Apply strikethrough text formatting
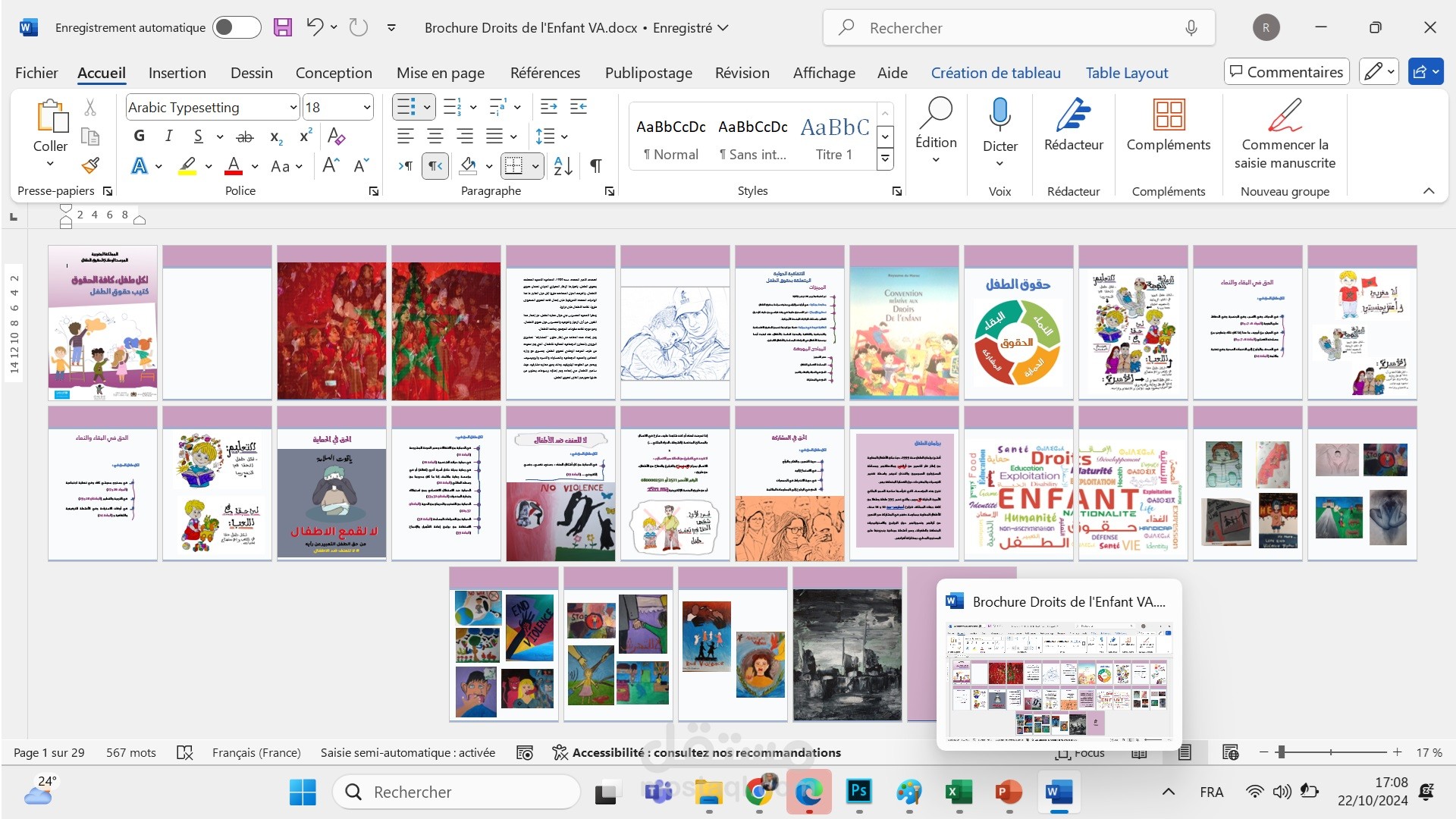The height and width of the screenshot is (819, 1456). (x=244, y=136)
